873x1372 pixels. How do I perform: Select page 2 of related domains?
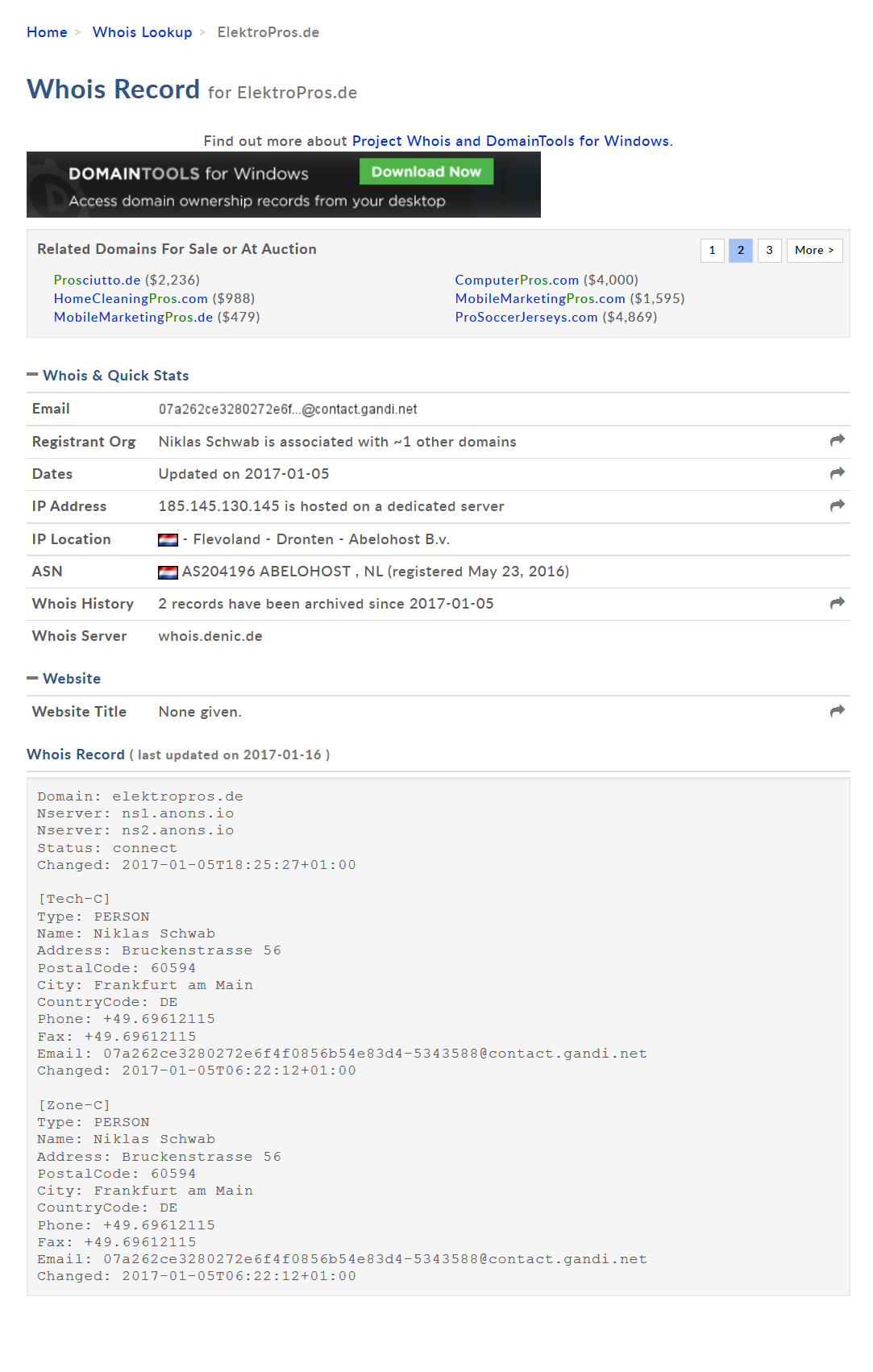click(x=741, y=251)
